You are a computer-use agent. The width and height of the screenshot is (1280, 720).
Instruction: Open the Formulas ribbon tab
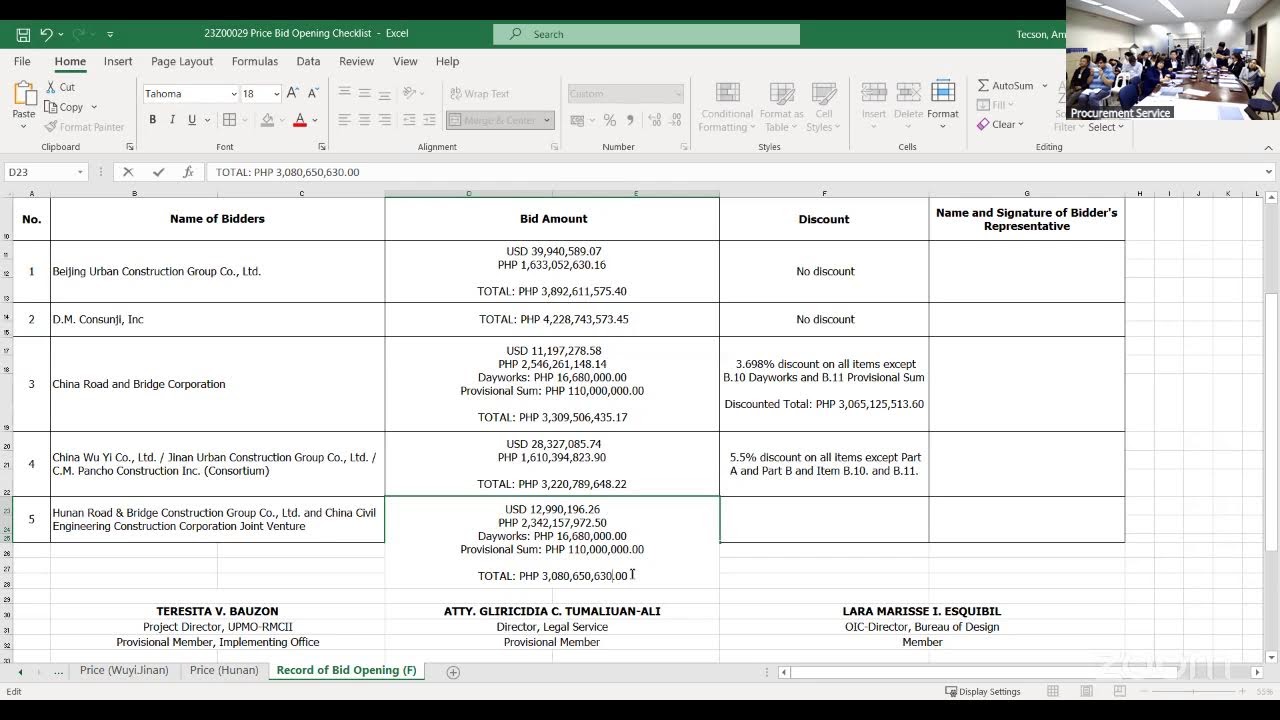click(x=255, y=61)
